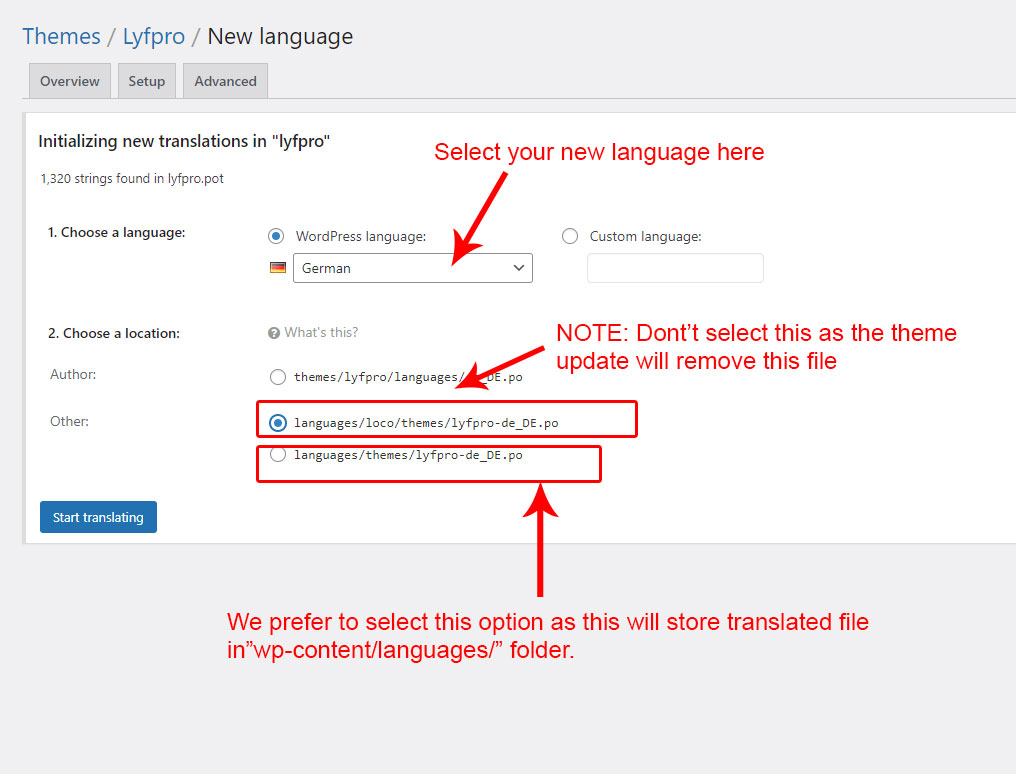Open the German language dropdown
1016x774 pixels.
click(412, 268)
